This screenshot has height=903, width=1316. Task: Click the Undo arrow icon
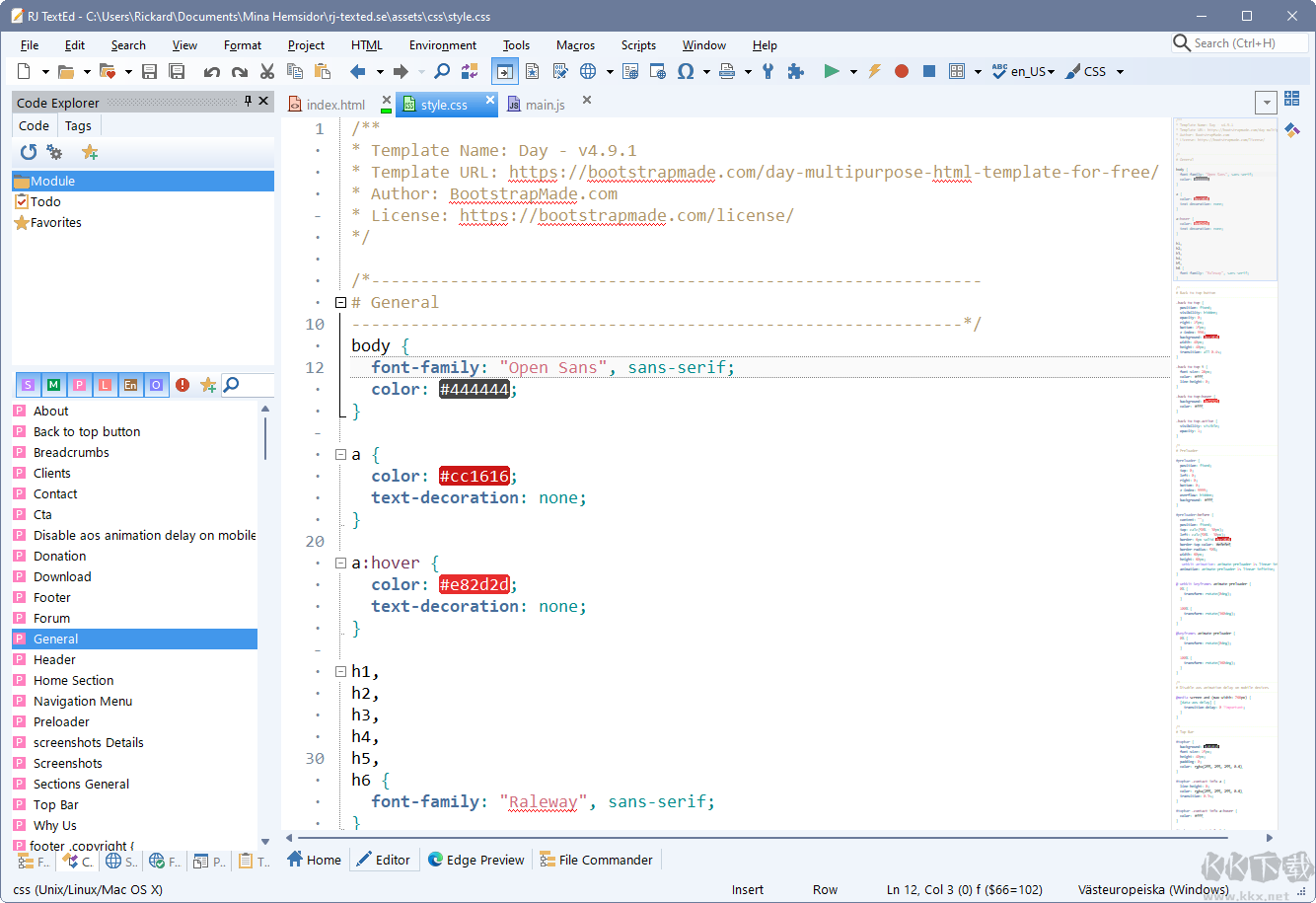[211, 71]
